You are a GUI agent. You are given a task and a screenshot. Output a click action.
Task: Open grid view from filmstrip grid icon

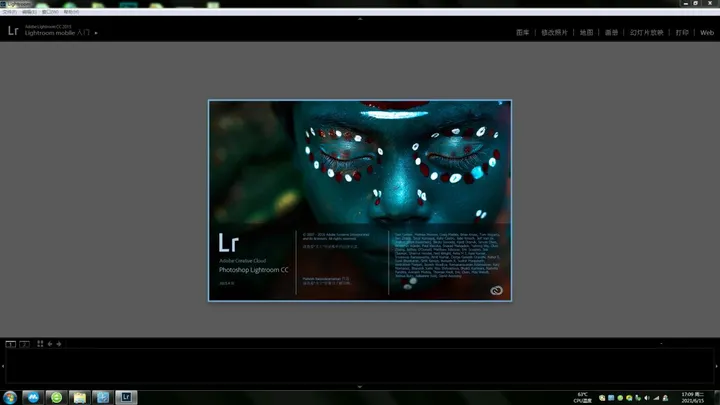(x=40, y=343)
